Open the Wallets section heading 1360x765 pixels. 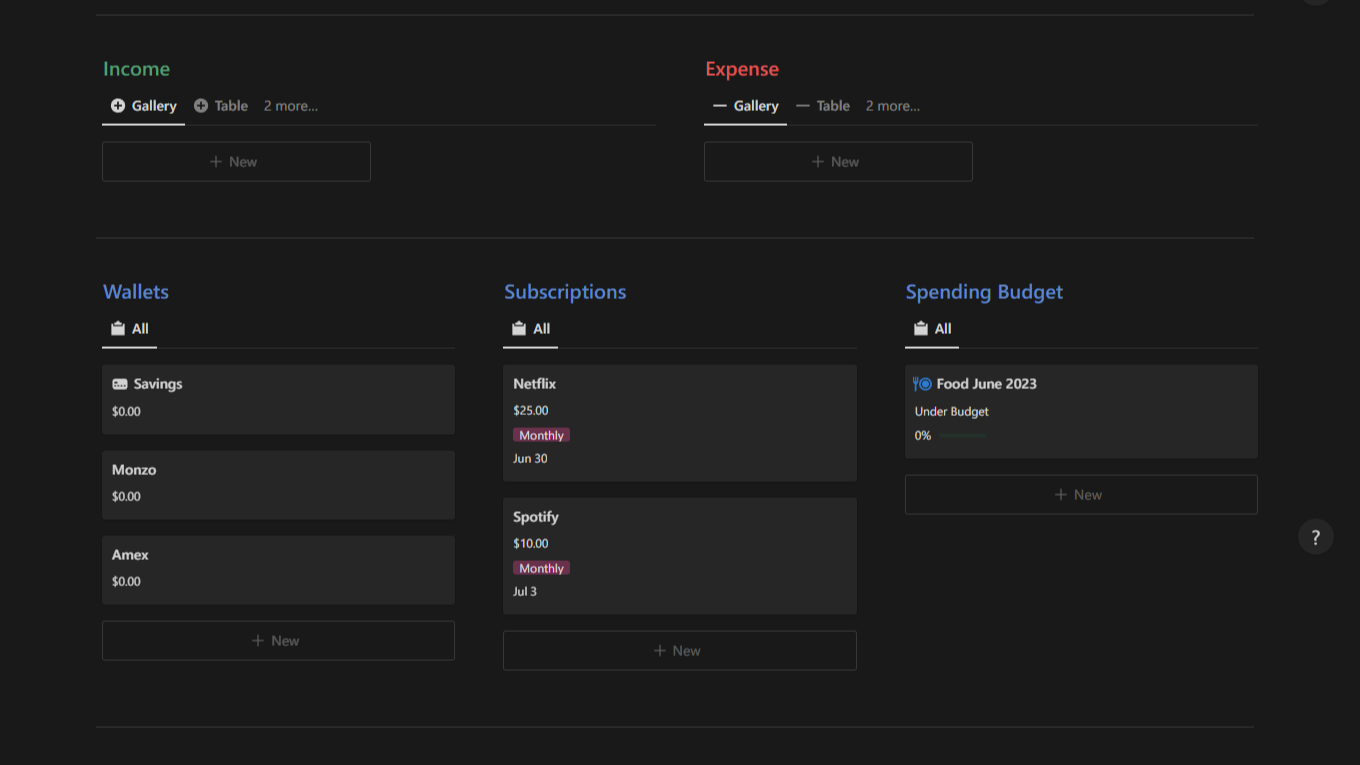(x=136, y=292)
